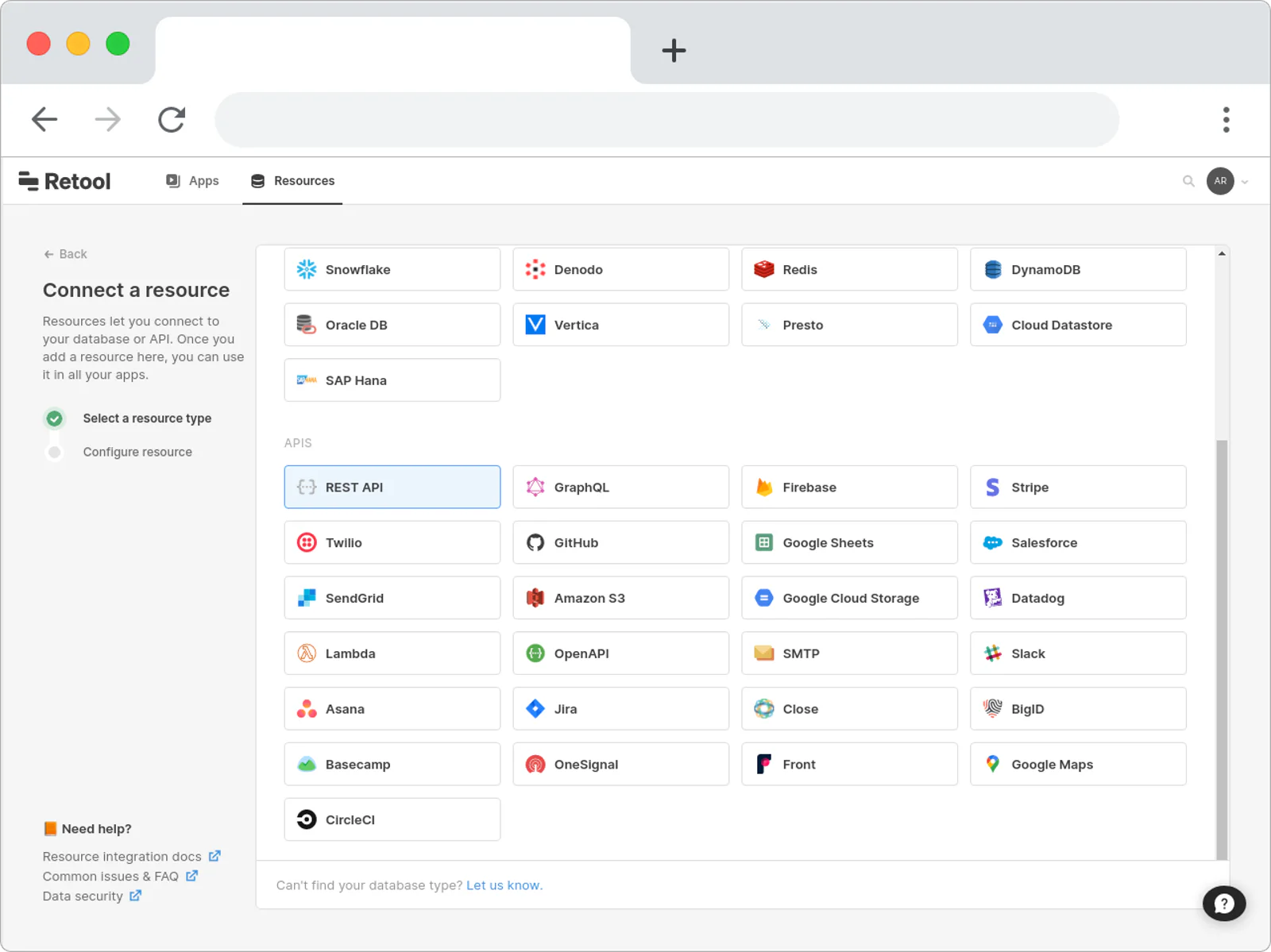Choose the Basecamp resource card
1271x952 pixels.
tap(392, 764)
